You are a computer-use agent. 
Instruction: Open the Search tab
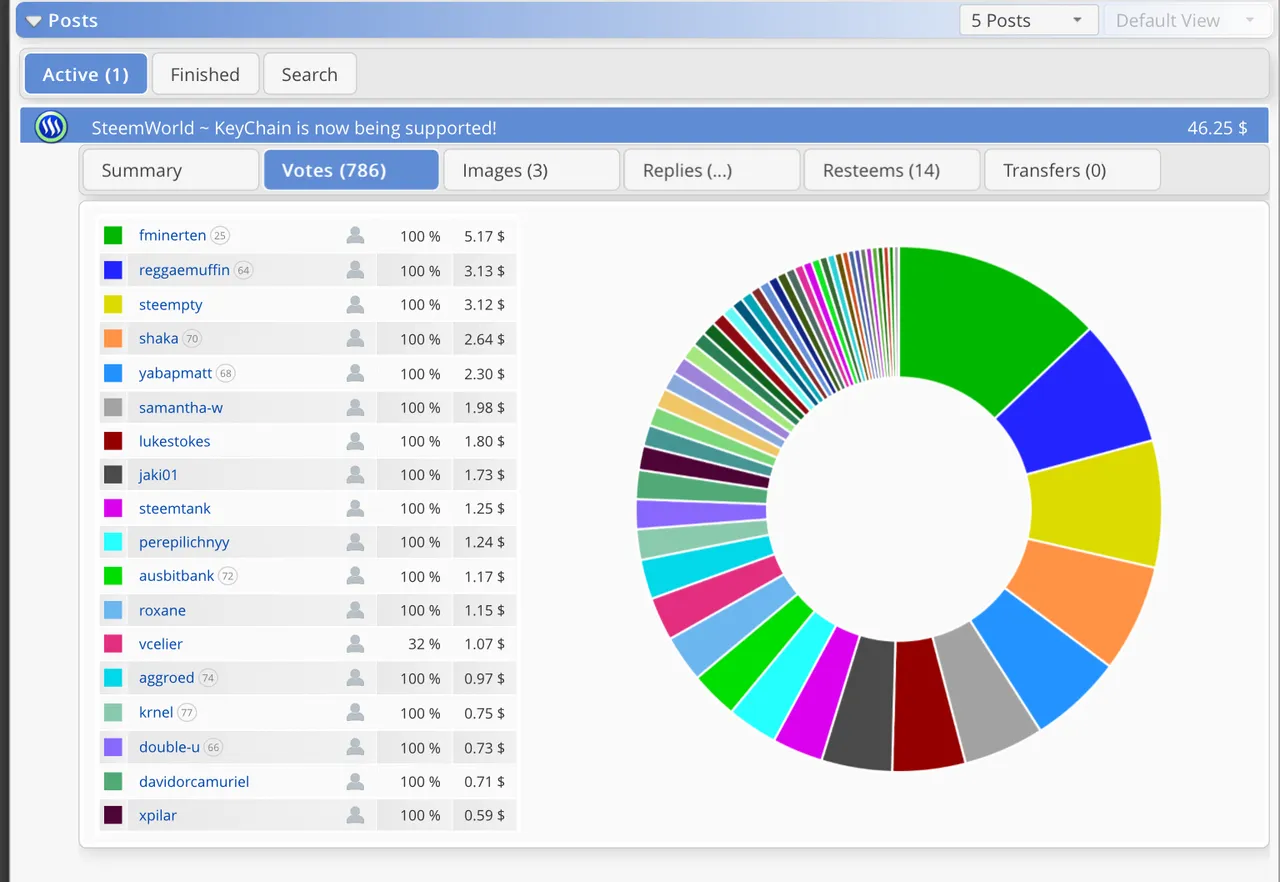pyautogui.click(x=309, y=74)
